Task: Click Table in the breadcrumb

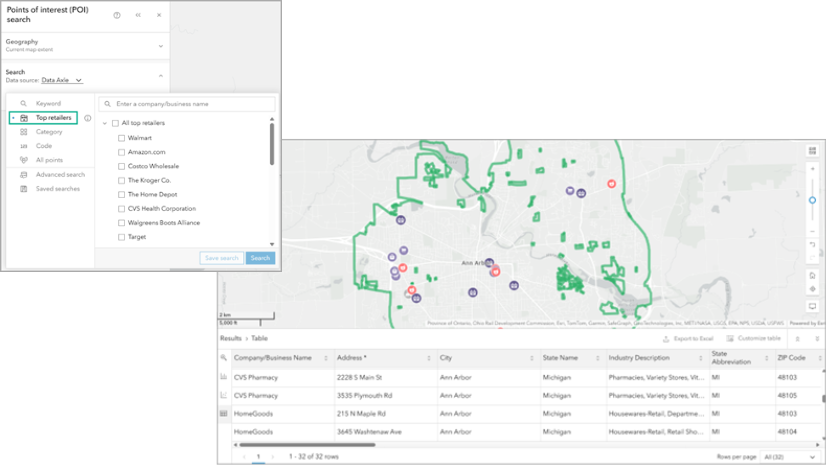Action: tap(259, 339)
